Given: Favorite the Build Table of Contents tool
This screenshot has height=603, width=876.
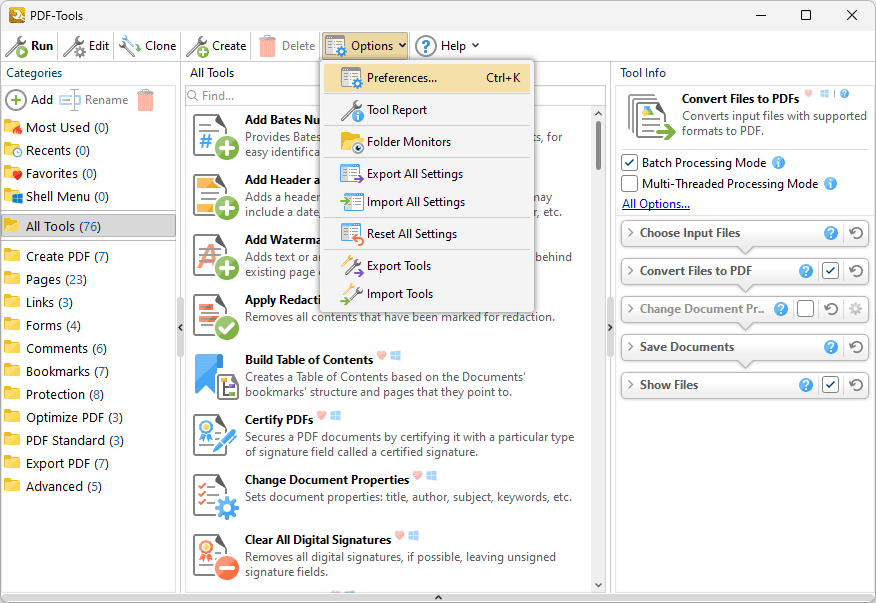Looking at the screenshot, I should (382, 355).
